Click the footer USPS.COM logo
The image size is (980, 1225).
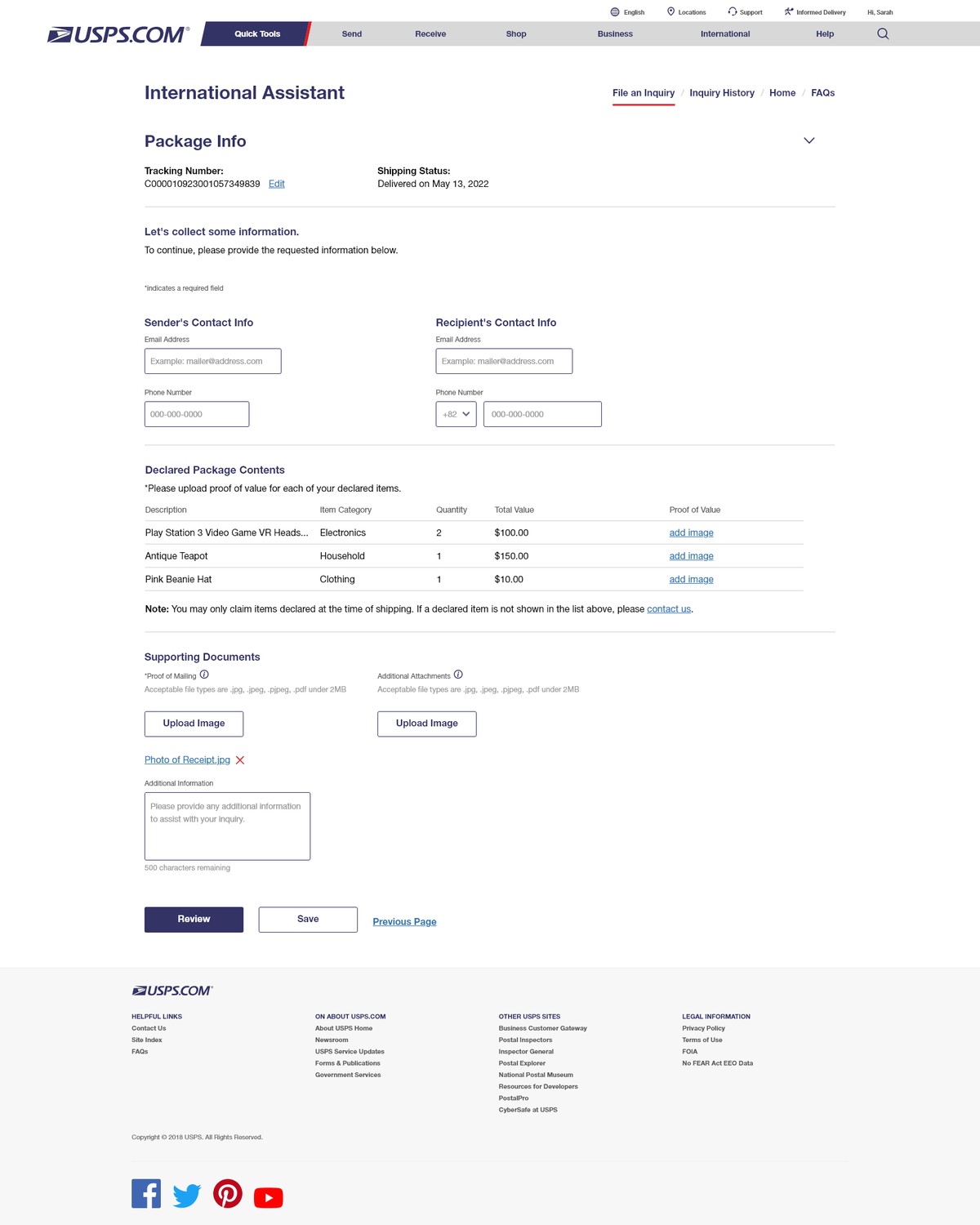pyautogui.click(x=172, y=991)
